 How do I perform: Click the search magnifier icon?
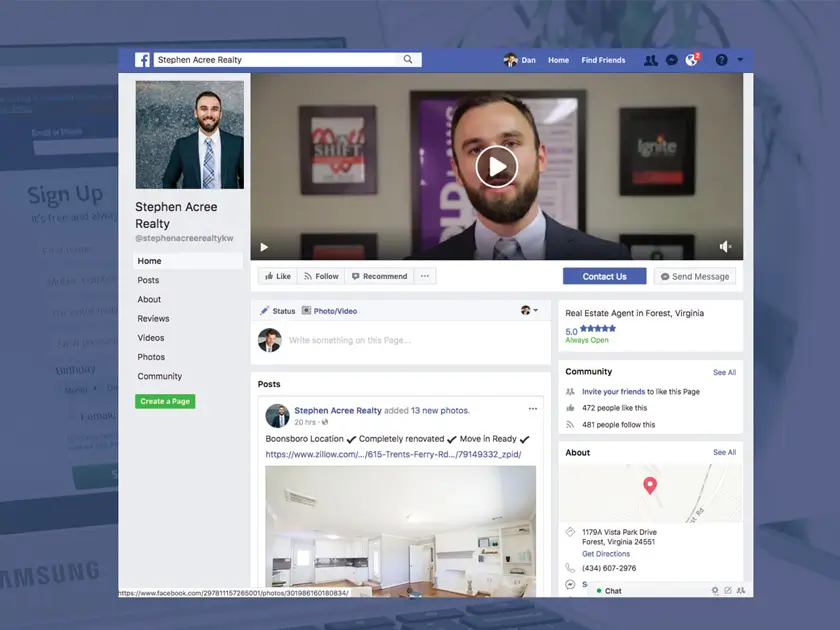[x=408, y=60]
